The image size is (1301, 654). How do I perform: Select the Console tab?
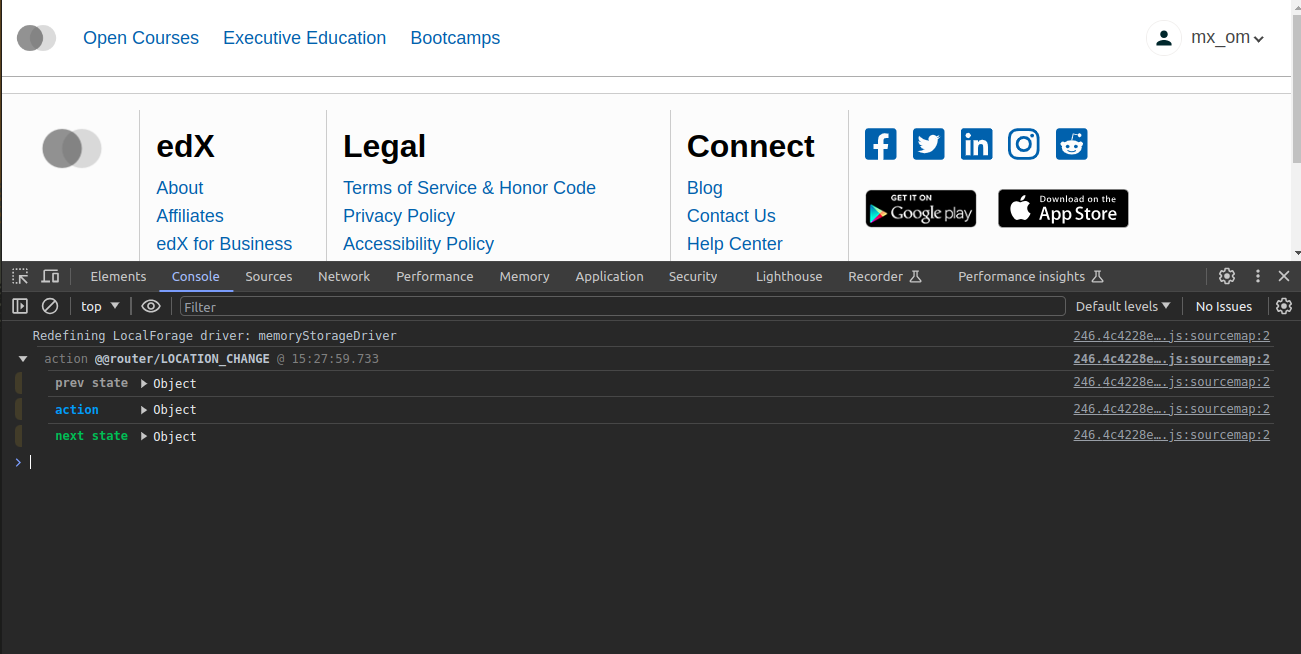[x=196, y=276]
